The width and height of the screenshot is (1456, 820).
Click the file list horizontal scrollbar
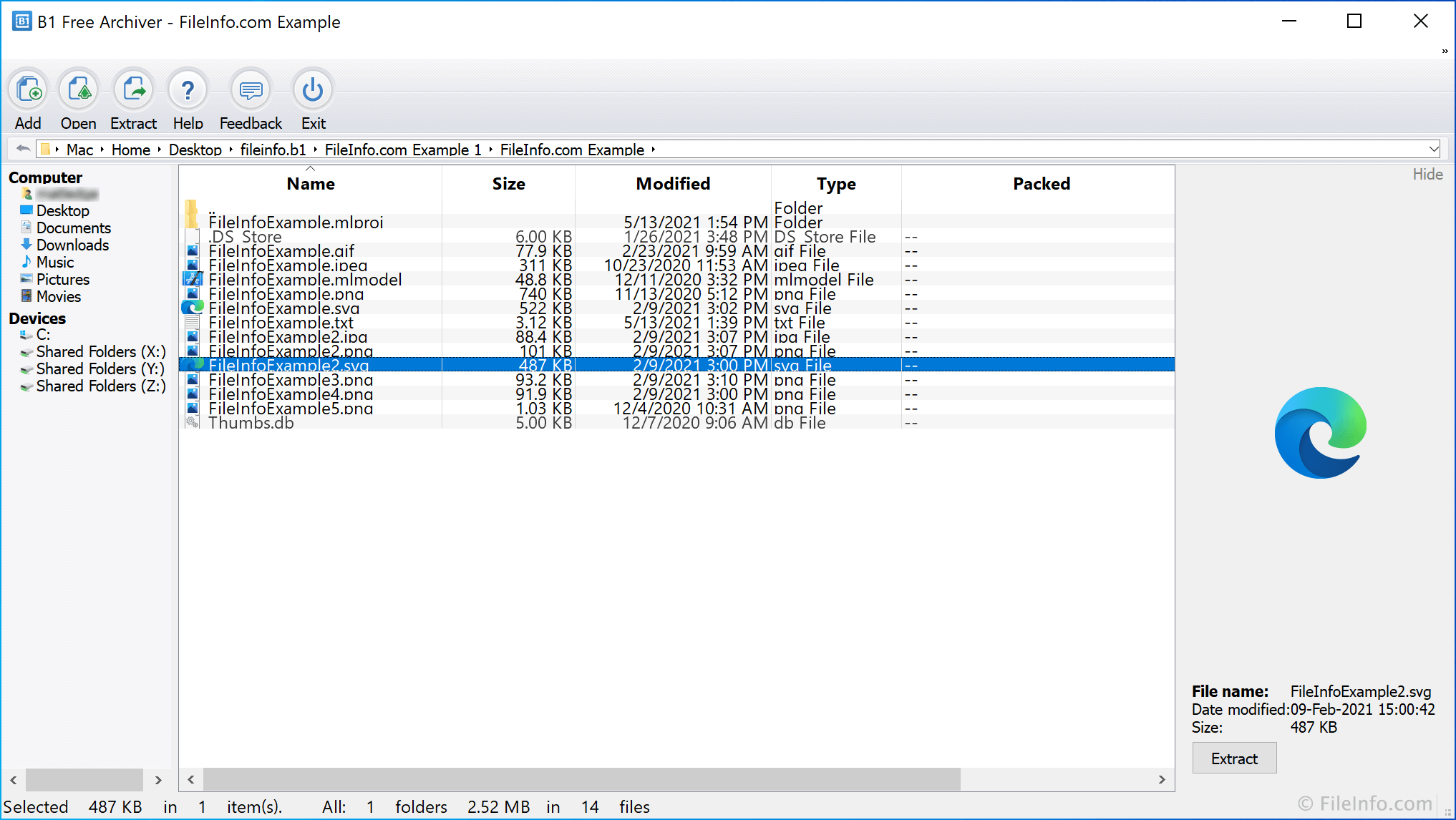(582, 779)
